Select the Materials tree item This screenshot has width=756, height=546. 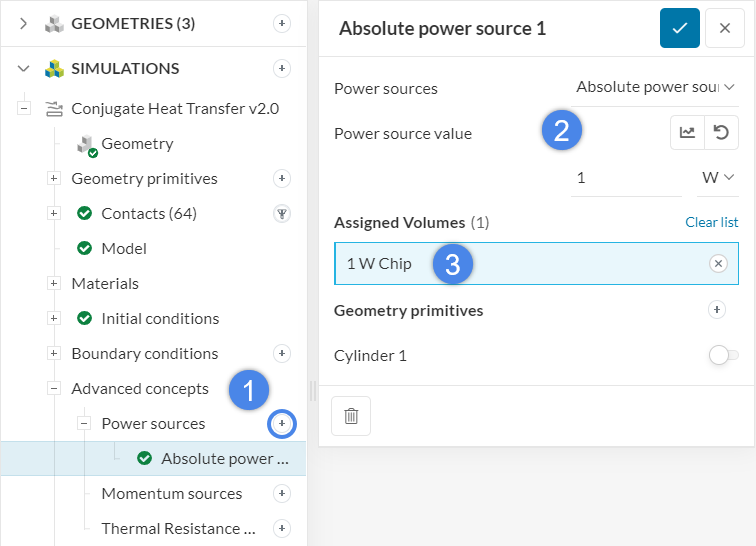click(x=105, y=284)
